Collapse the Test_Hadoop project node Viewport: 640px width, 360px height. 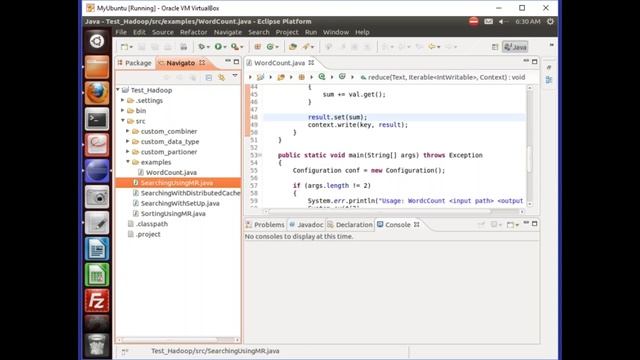[118, 89]
